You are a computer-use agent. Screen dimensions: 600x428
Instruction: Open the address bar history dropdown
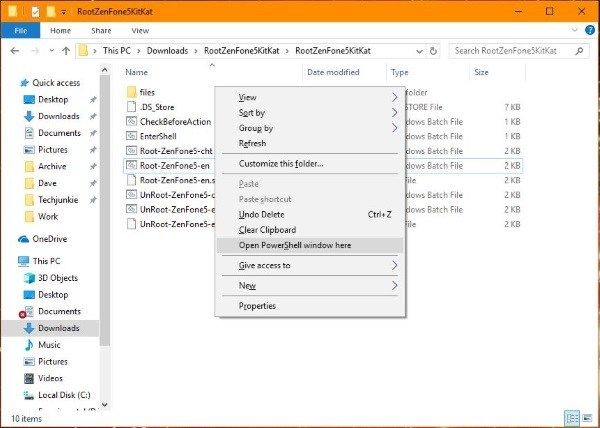pos(419,51)
